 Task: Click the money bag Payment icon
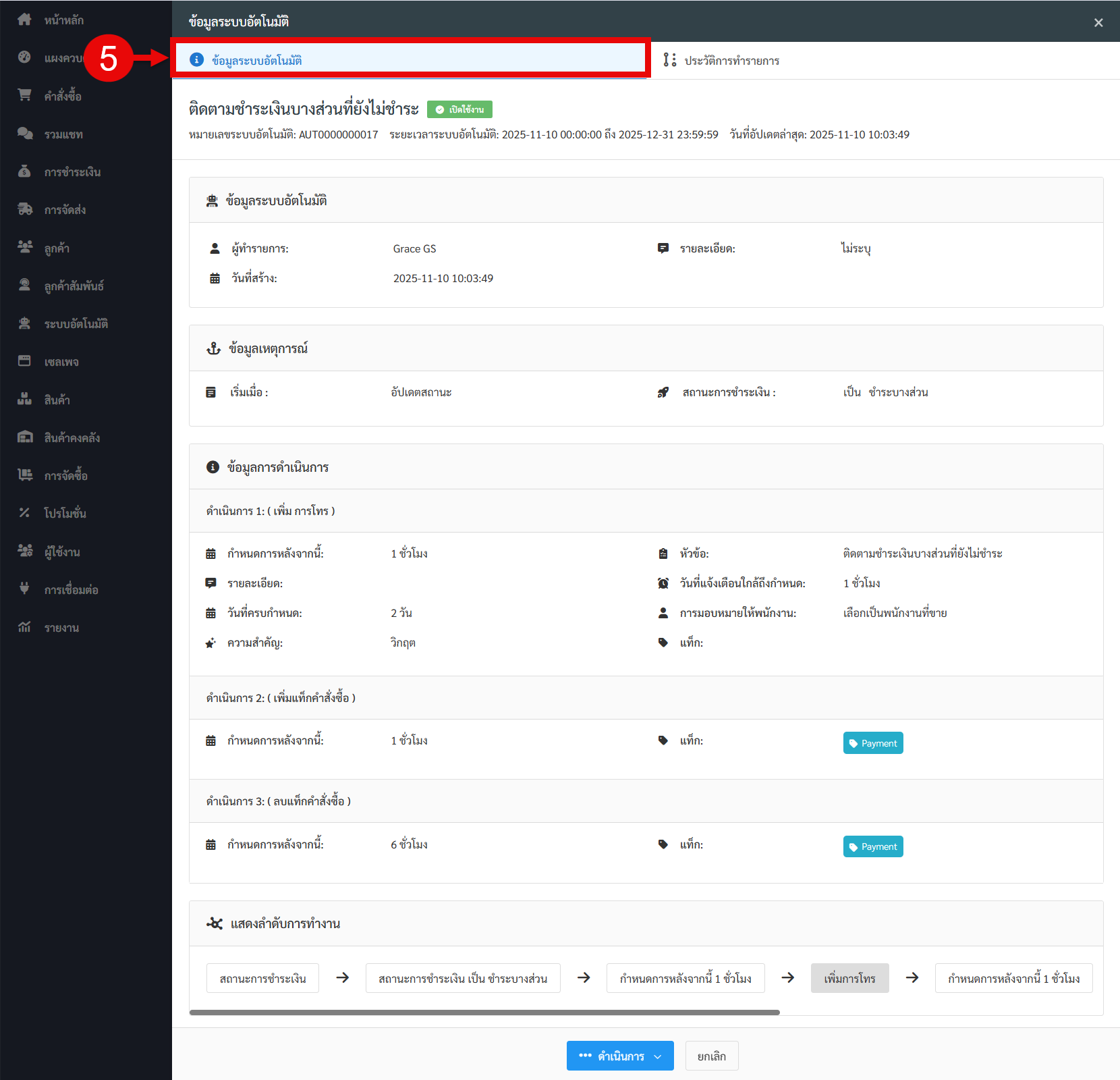click(24, 171)
